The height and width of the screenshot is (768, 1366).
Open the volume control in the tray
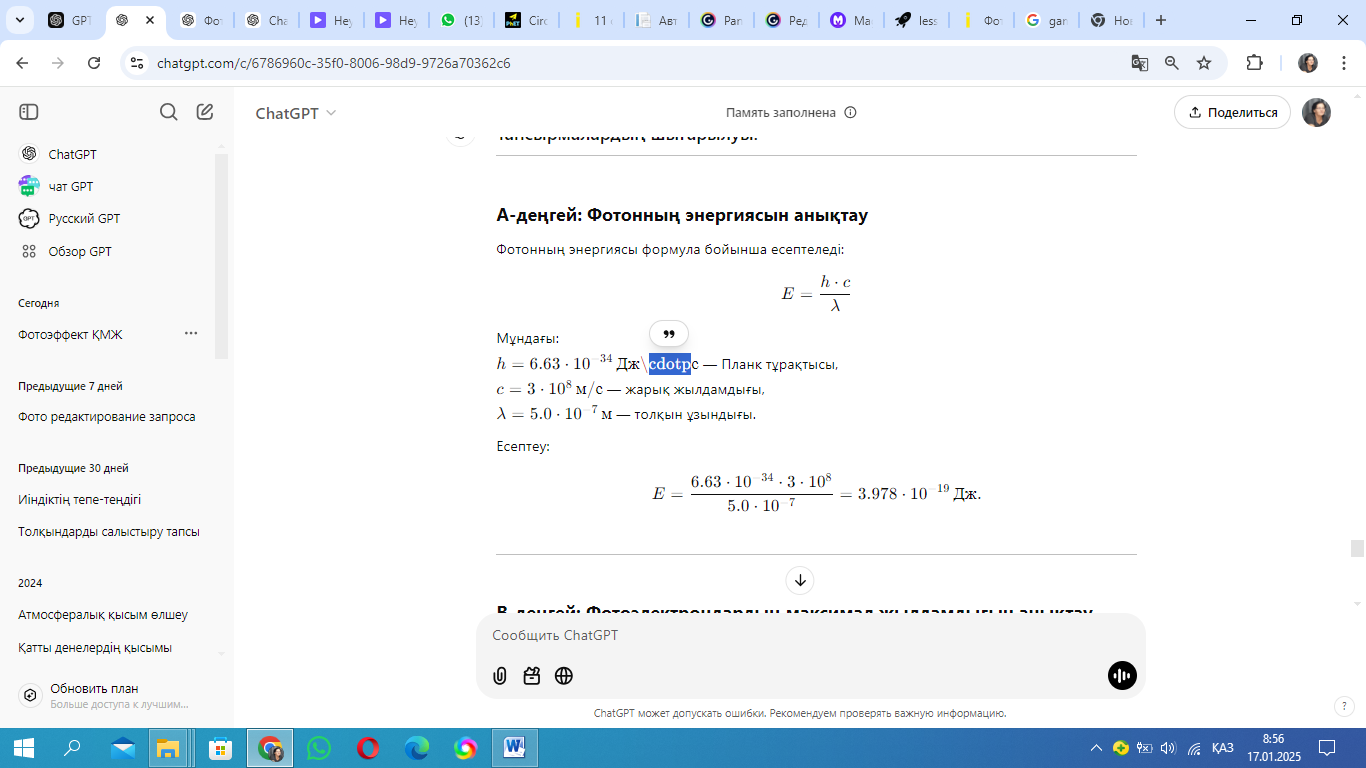coord(1169,748)
